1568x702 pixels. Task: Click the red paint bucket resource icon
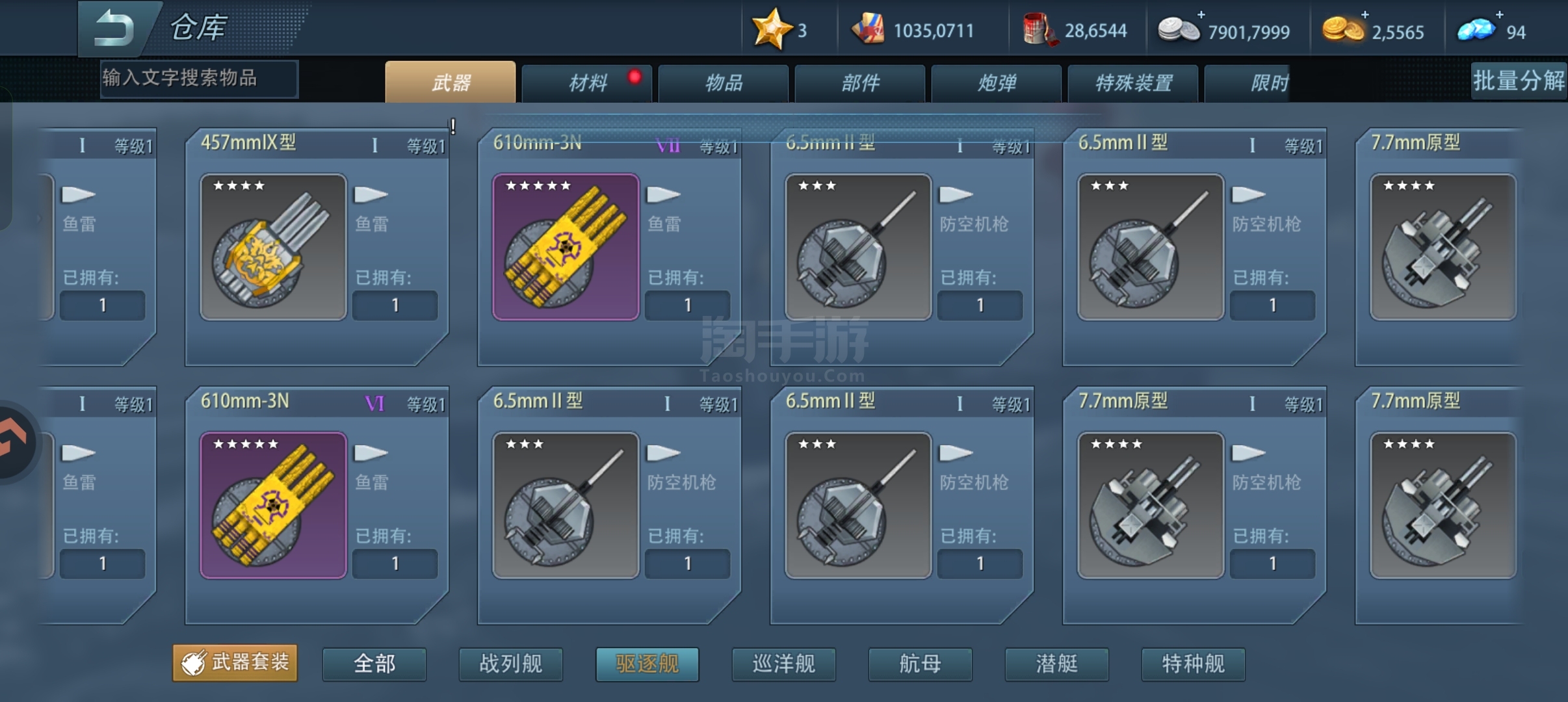(x=1039, y=30)
